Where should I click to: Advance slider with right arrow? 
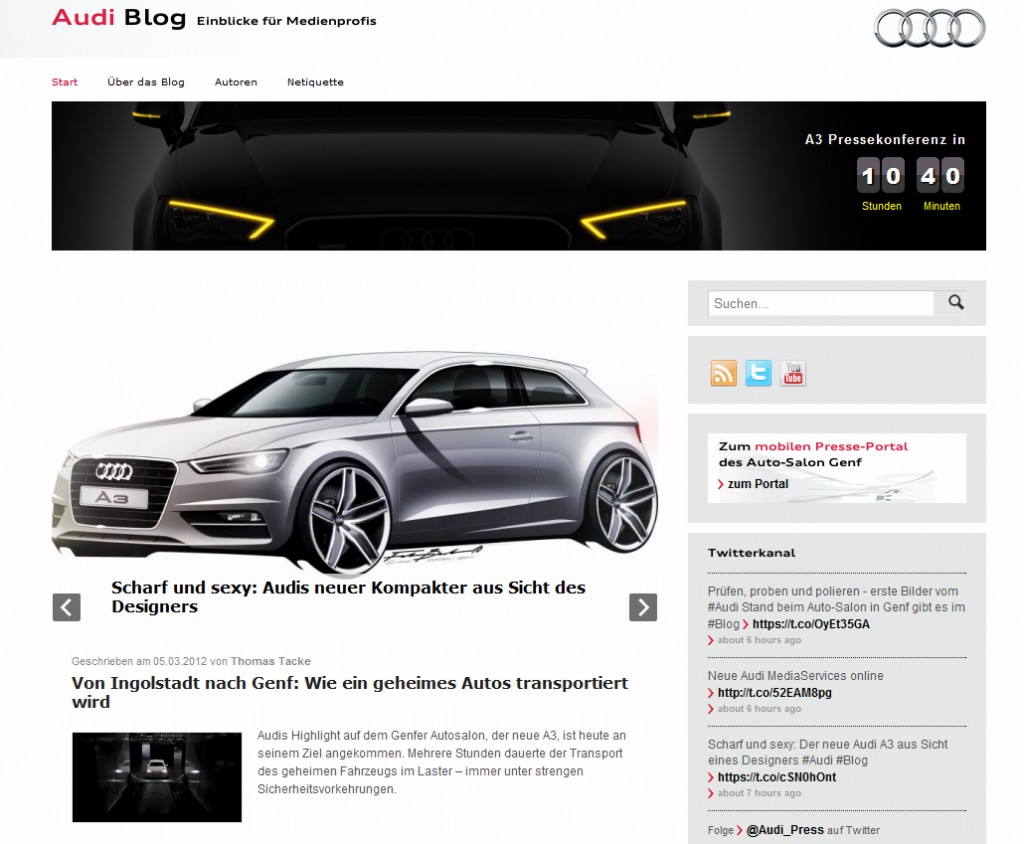[642, 607]
